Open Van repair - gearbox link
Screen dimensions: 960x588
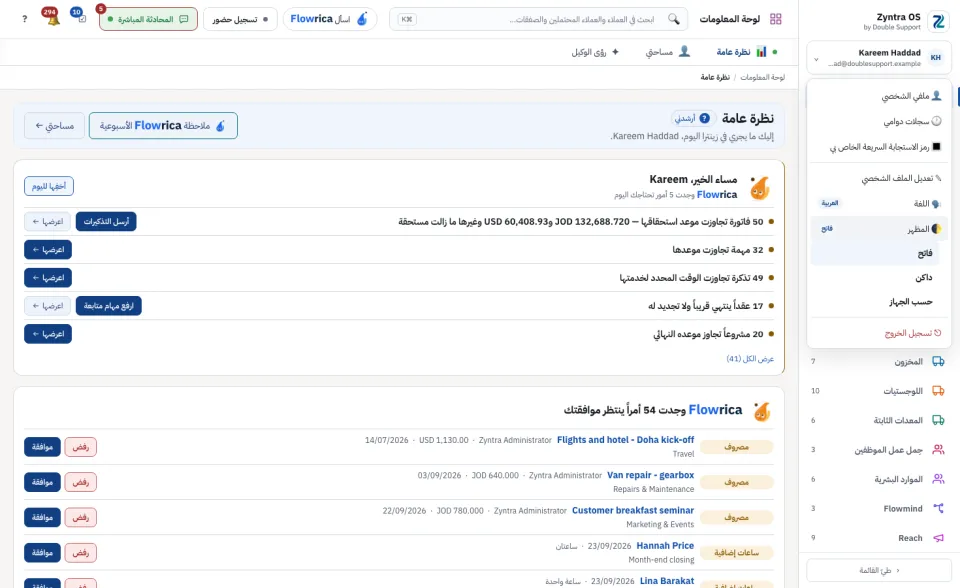click(x=650, y=475)
